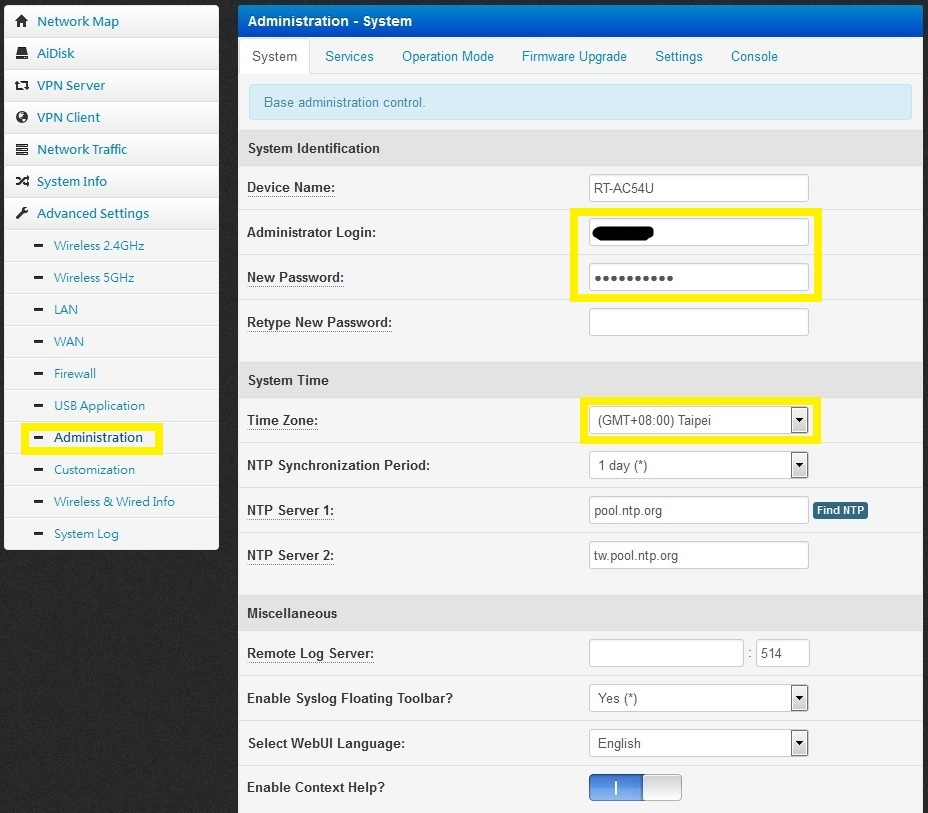The image size is (928, 813).
Task: Open WAN settings
Action: click(69, 341)
